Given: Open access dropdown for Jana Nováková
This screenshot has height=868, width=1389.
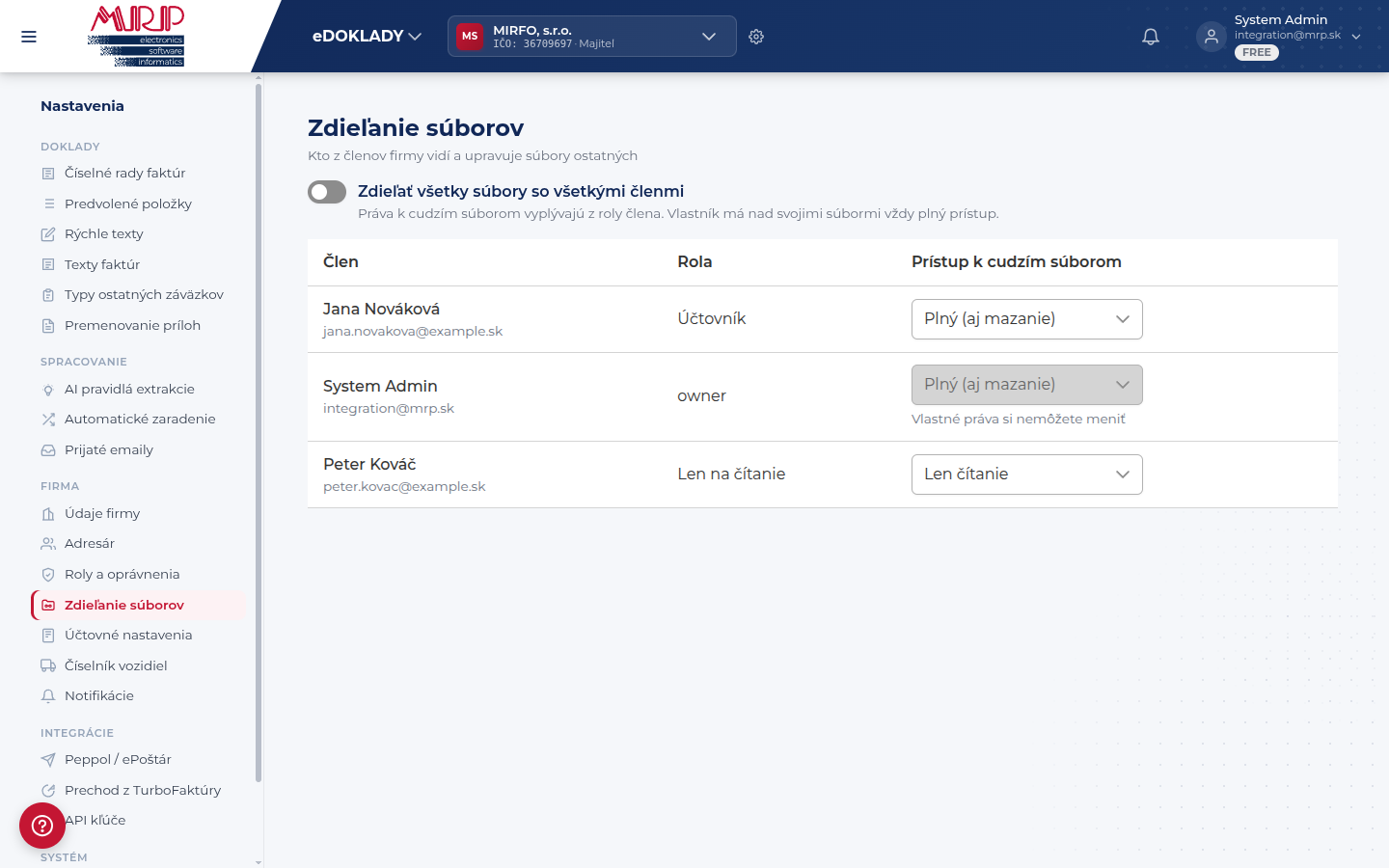Looking at the screenshot, I should pyautogui.click(x=1027, y=319).
